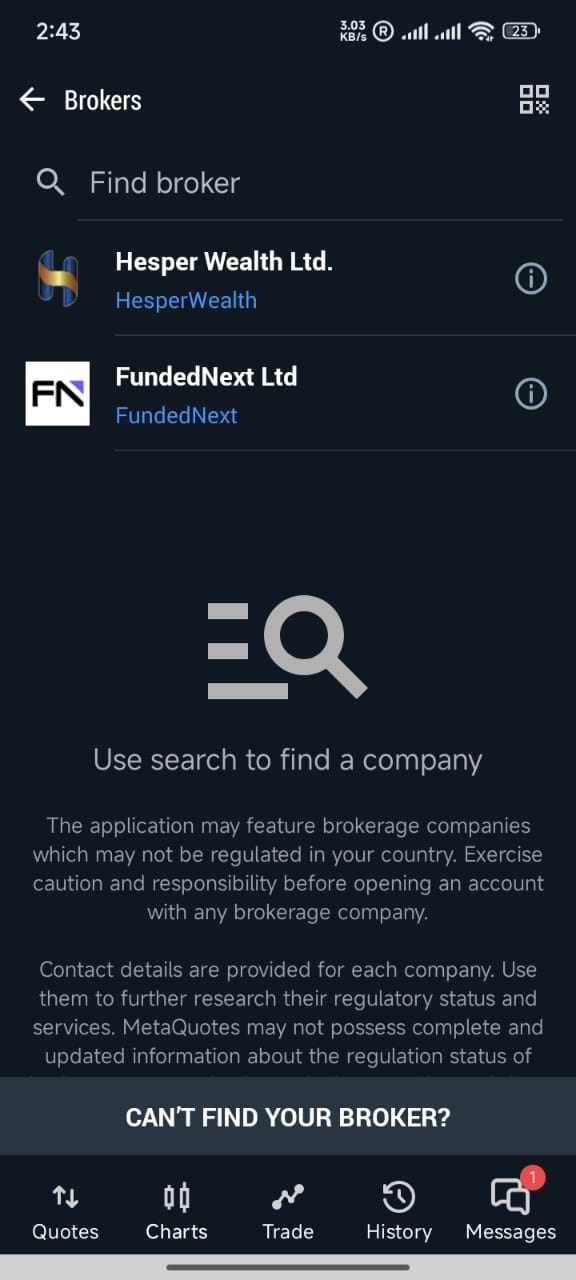Tap the Hesper Wealth logo
Image resolution: width=576 pixels, height=1280 pixels.
(x=57, y=278)
